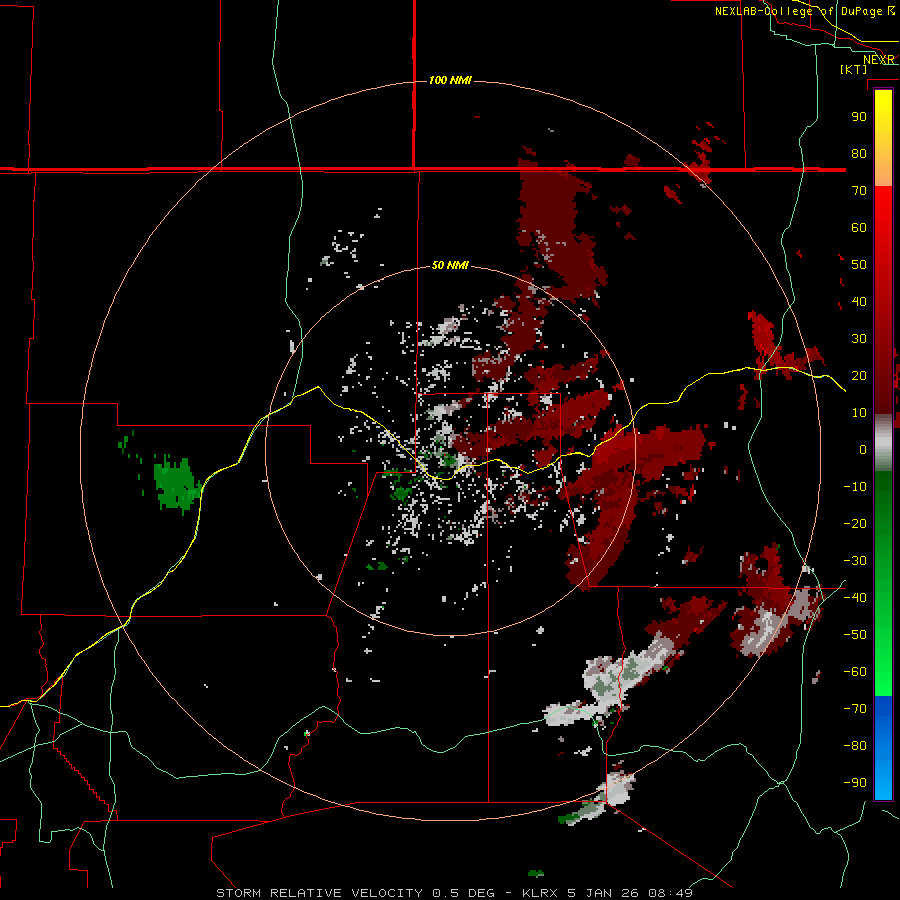Click the 30 value on the velocity scale
Image resolution: width=900 pixels, height=900 pixels.
(x=859, y=339)
